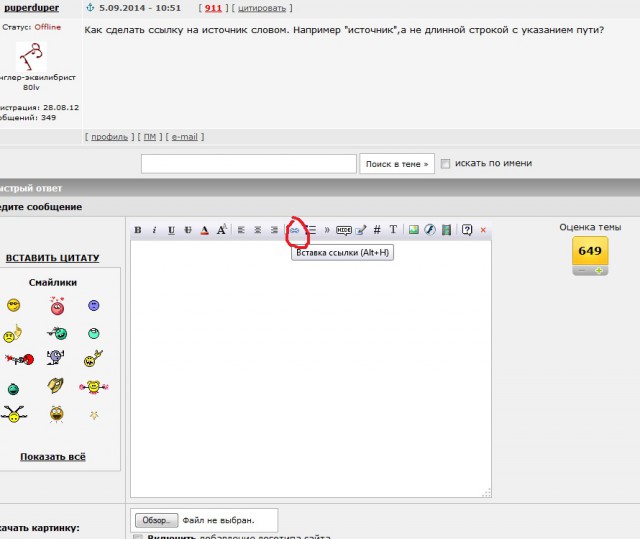Screen dimensions: 640x539
Task: Open post number 911 link
Action: pyautogui.click(x=213, y=8)
